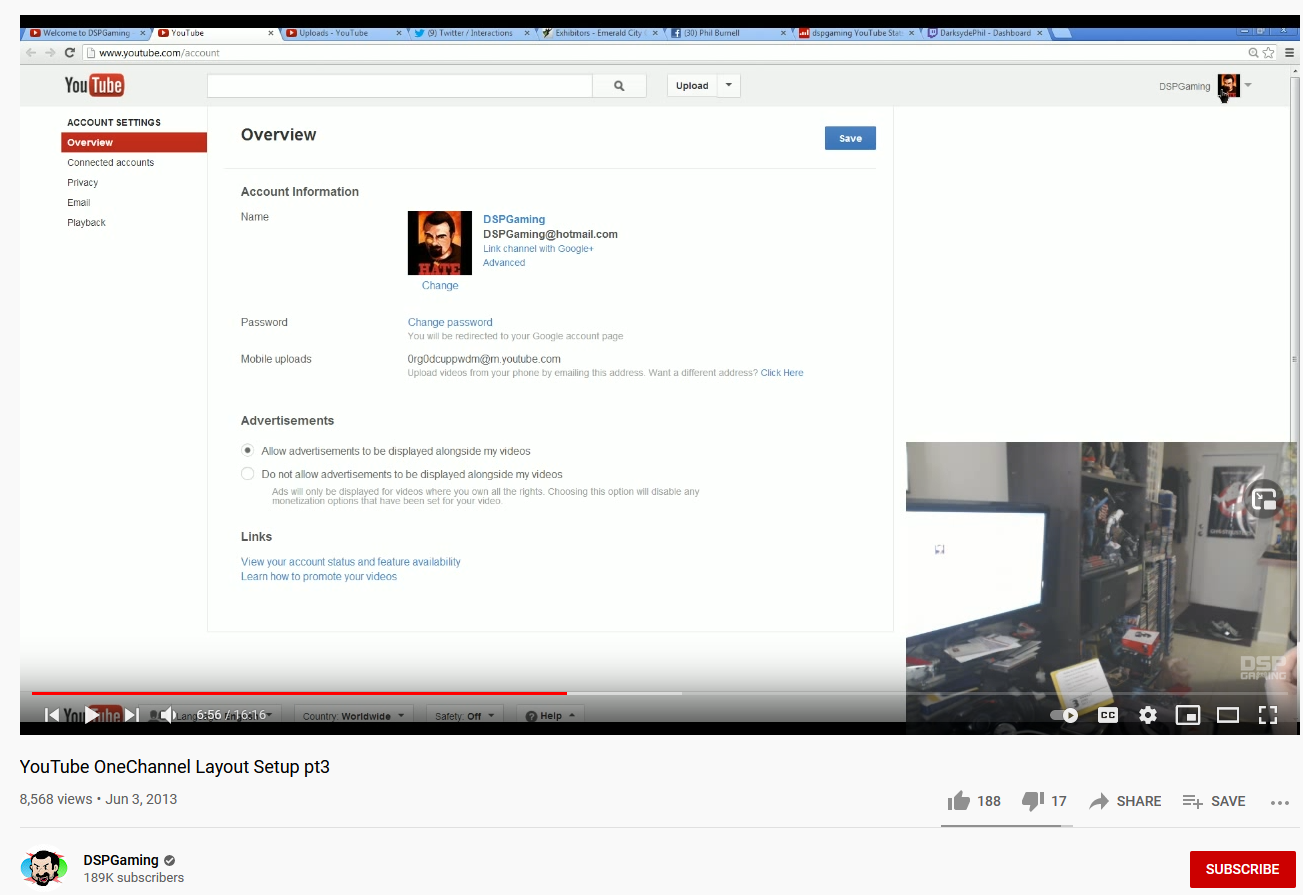Open the three-dot more actions menu
Screen dimensions: 1303x895
(1280, 802)
